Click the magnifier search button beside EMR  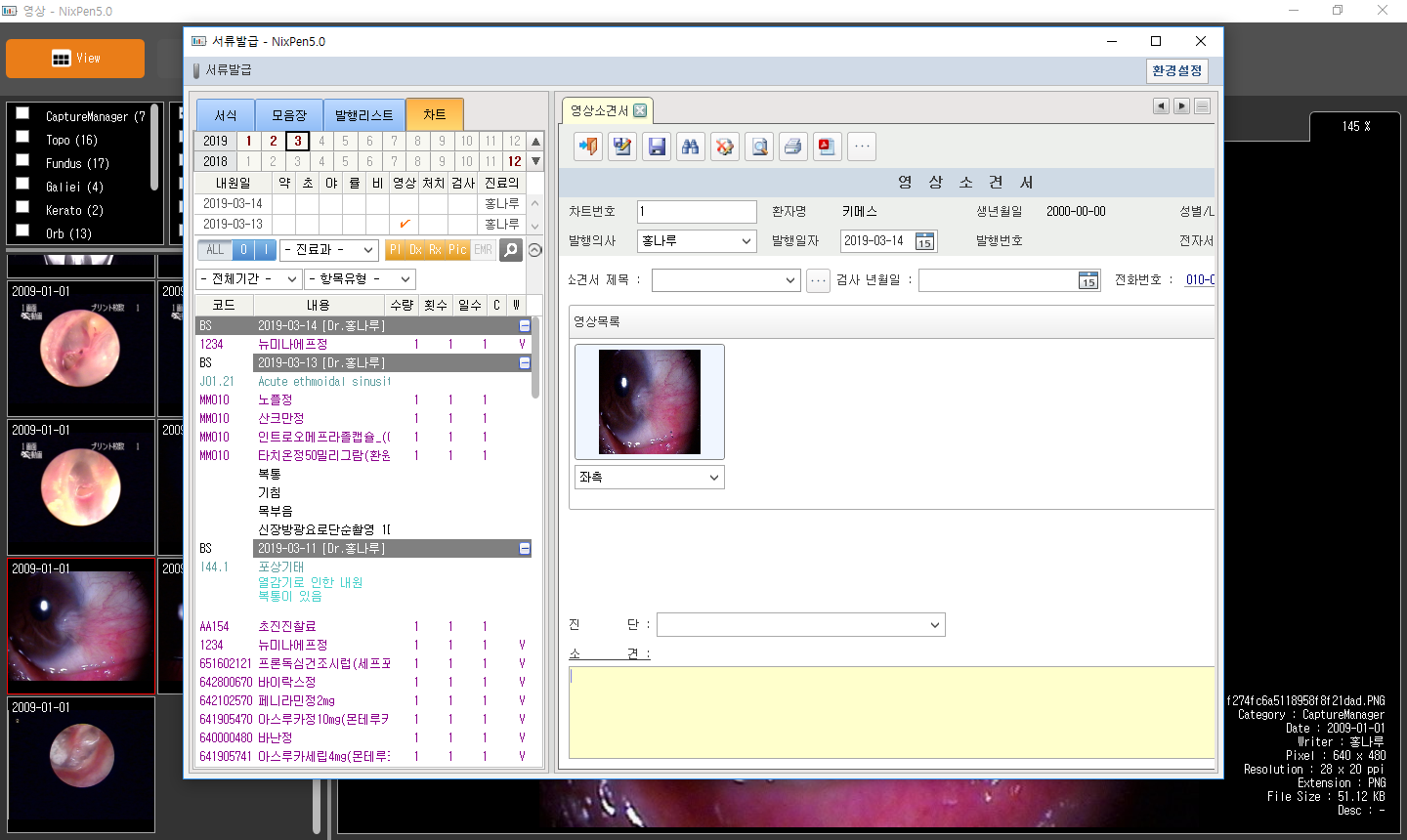[511, 250]
